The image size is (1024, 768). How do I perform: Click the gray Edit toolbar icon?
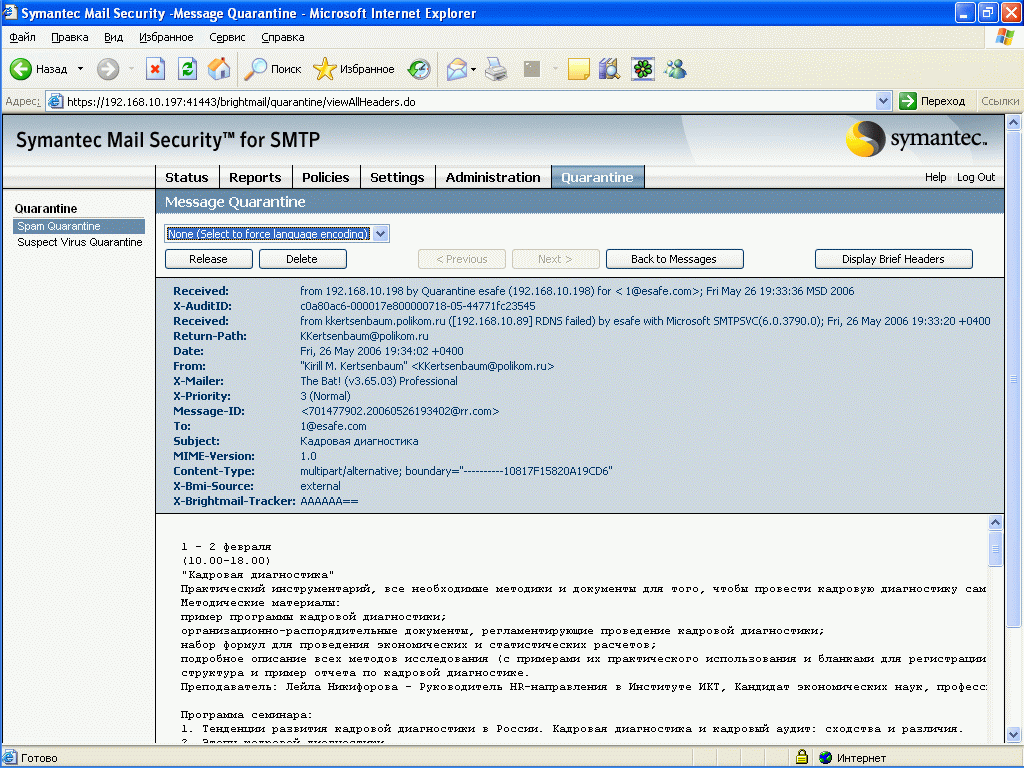point(532,69)
